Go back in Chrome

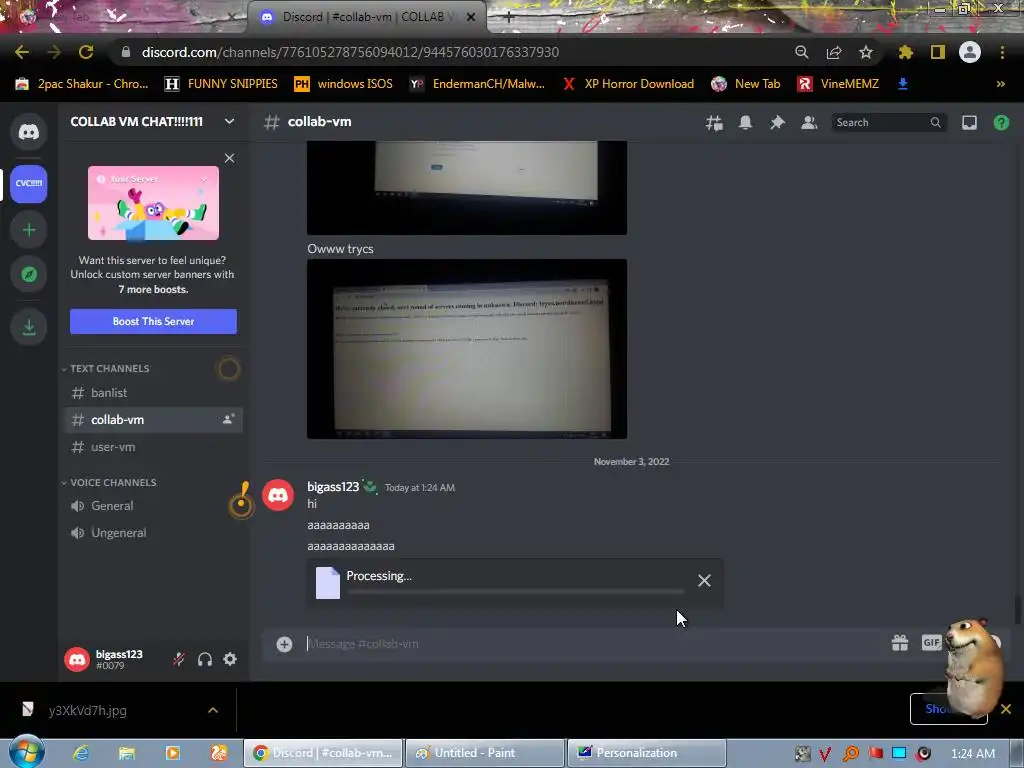[22, 52]
